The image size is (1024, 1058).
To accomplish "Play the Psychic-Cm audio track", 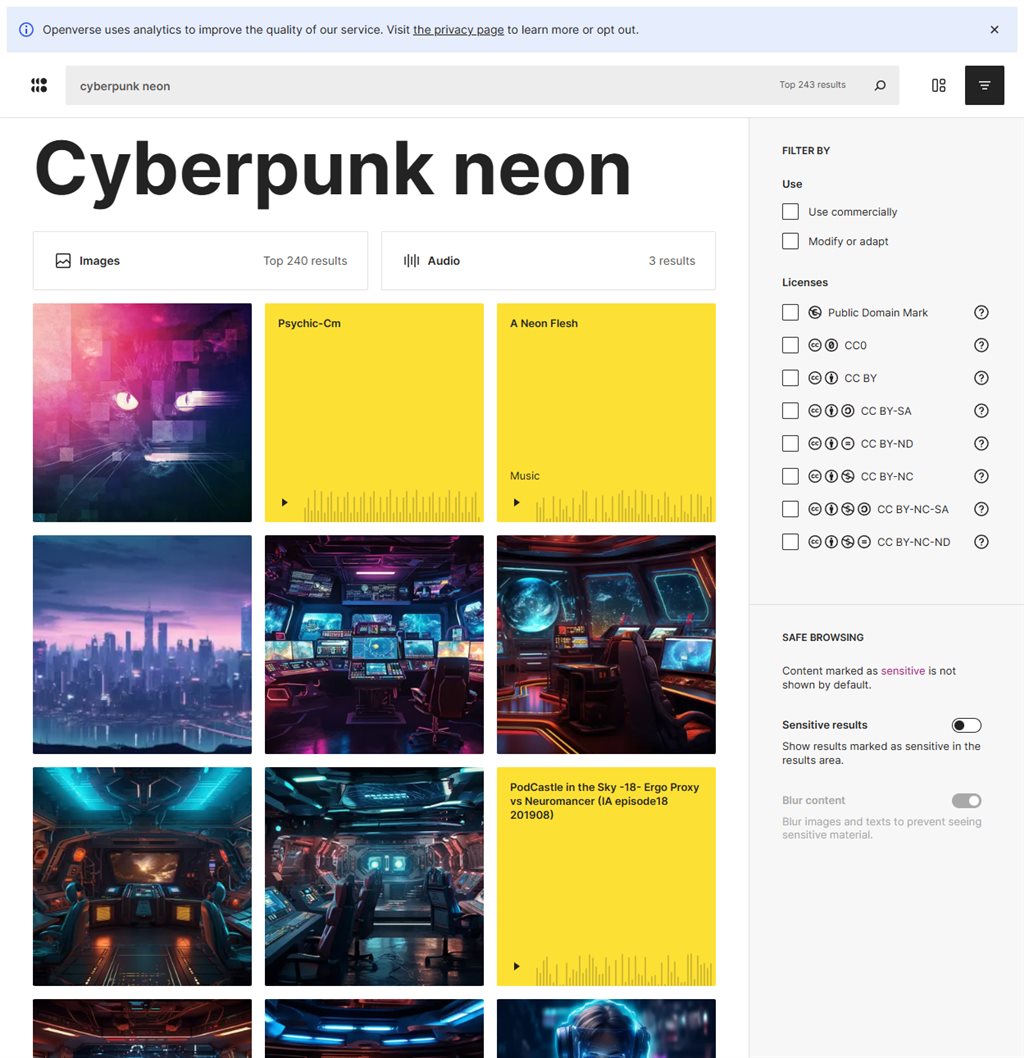I will click(285, 502).
